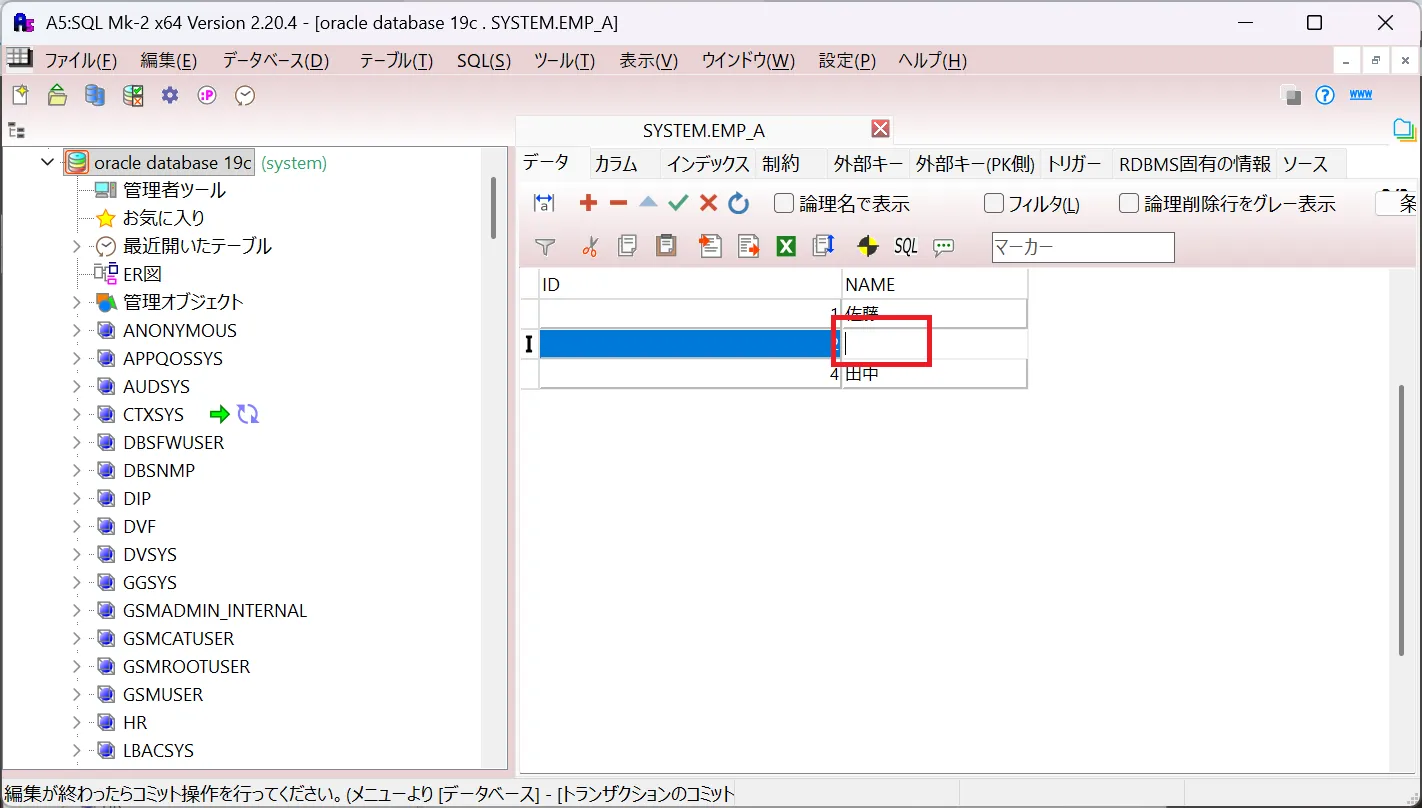Image resolution: width=1422 pixels, height=808 pixels.
Task: Collapse the oracle database 19c tree node
Action: pos(46,161)
